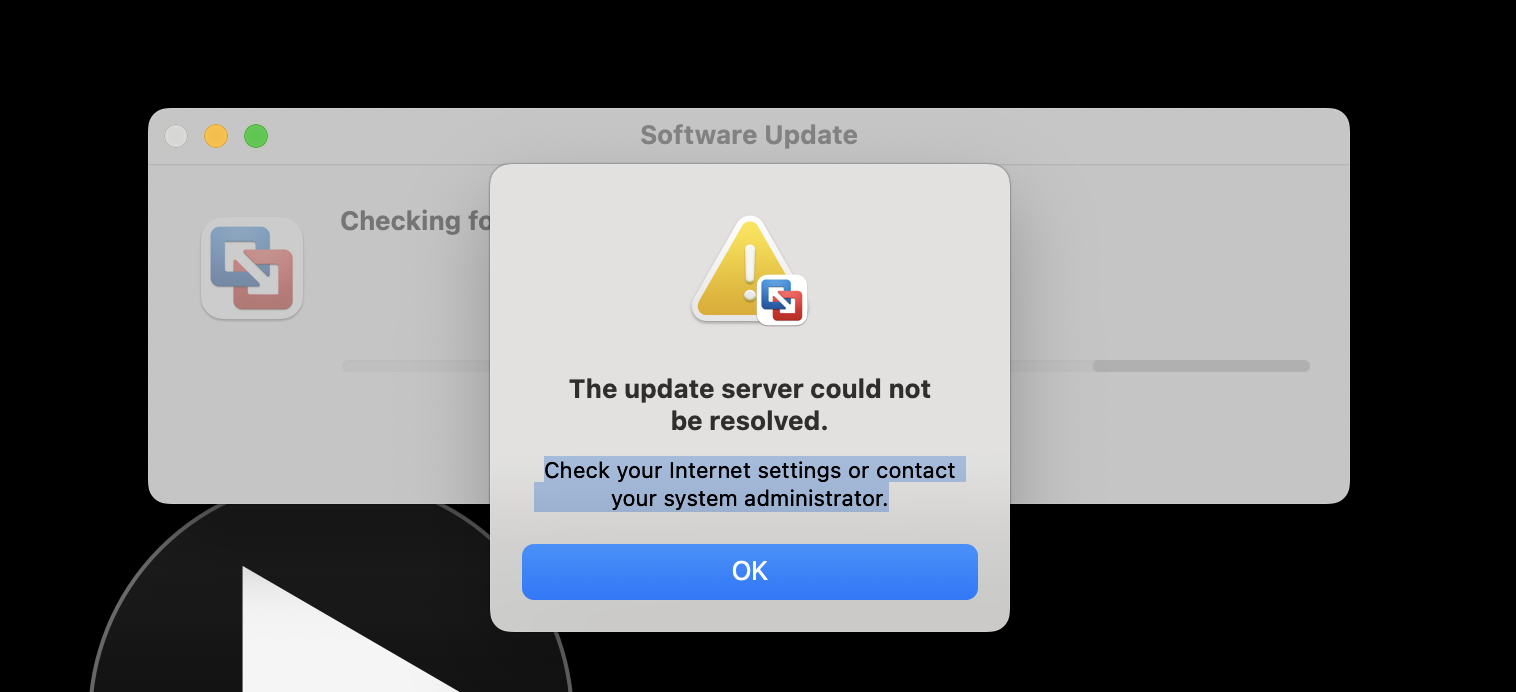Close the Software Update window
Image resolution: width=1516 pixels, height=692 pixels.
(x=176, y=136)
